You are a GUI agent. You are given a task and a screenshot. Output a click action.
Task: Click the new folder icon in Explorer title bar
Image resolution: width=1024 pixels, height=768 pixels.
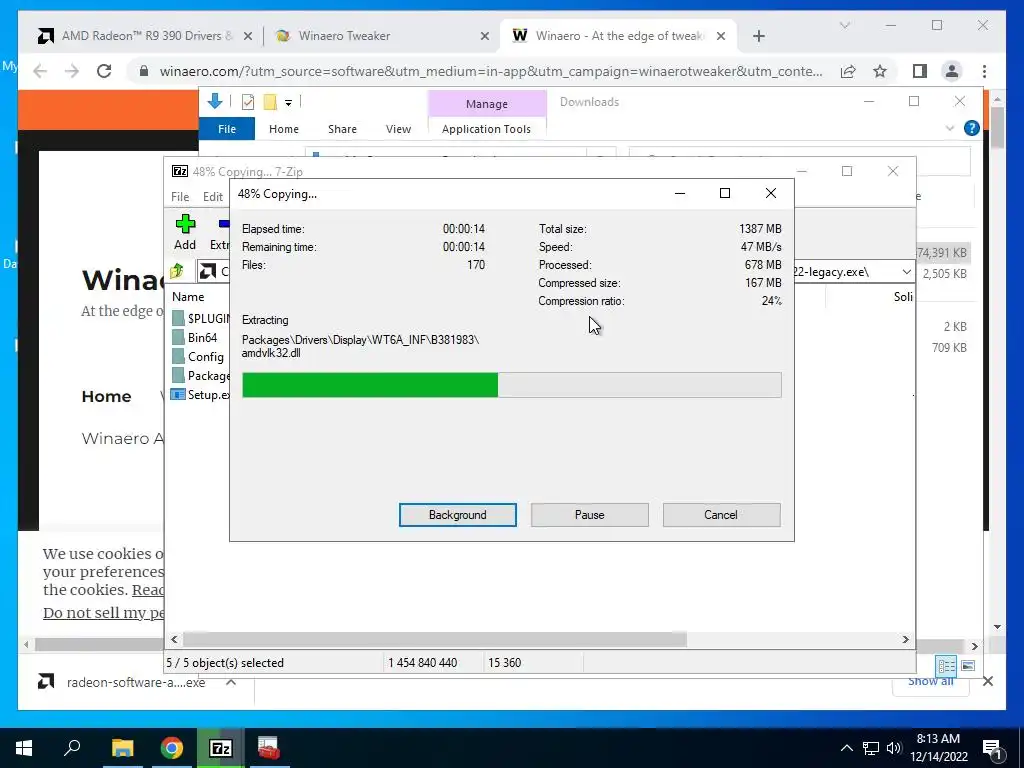point(270,102)
